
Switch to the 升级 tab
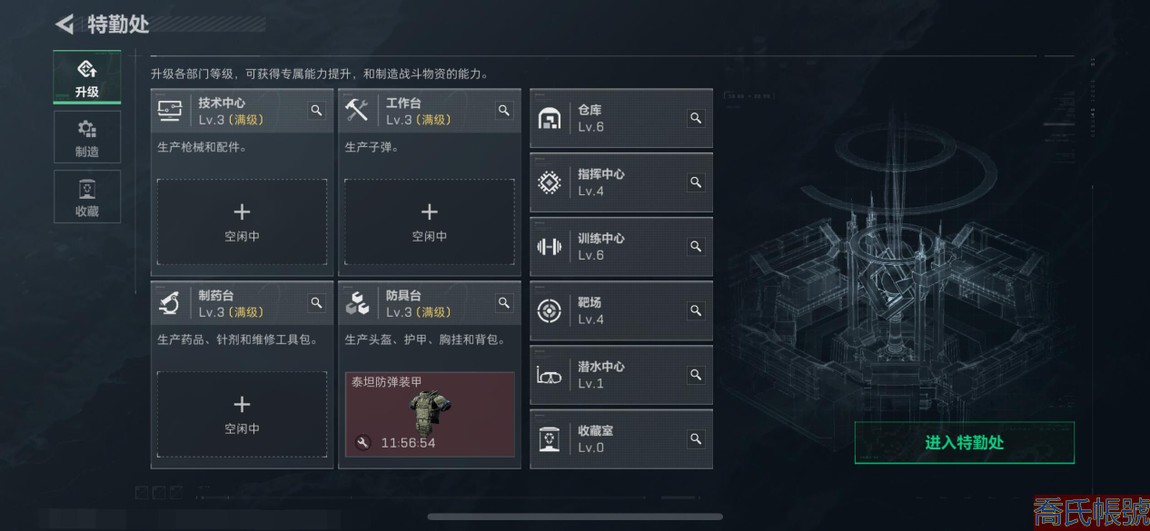[x=87, y=77]
